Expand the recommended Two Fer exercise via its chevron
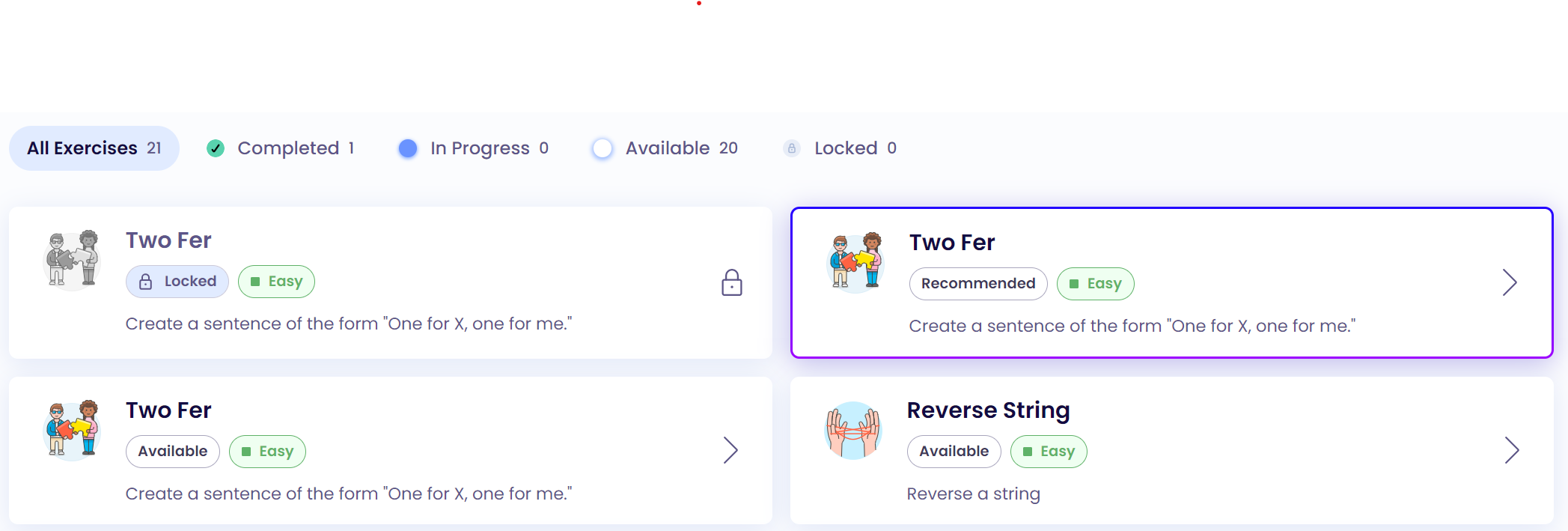Screen dimensions: 1568x531 pos(1510,282)
